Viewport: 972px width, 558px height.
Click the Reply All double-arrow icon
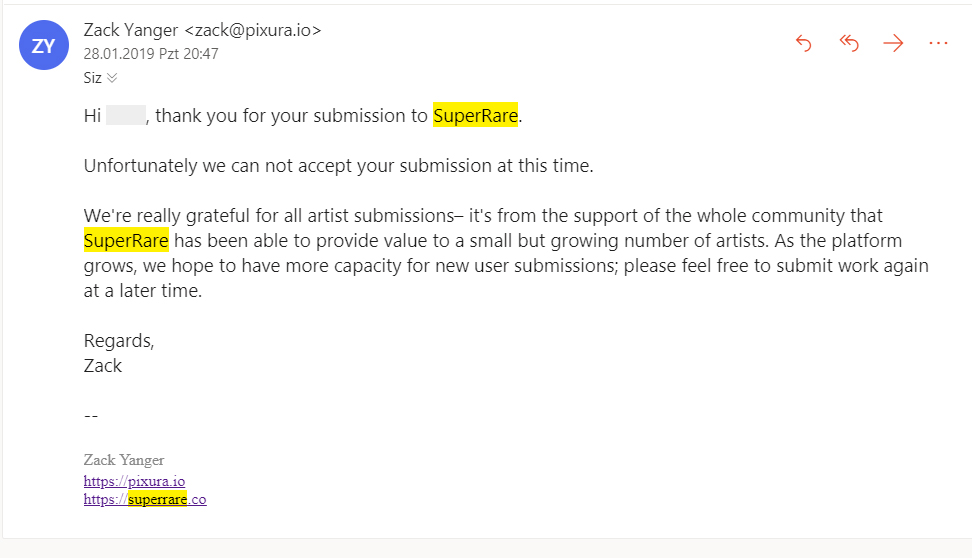pos(849,43)
